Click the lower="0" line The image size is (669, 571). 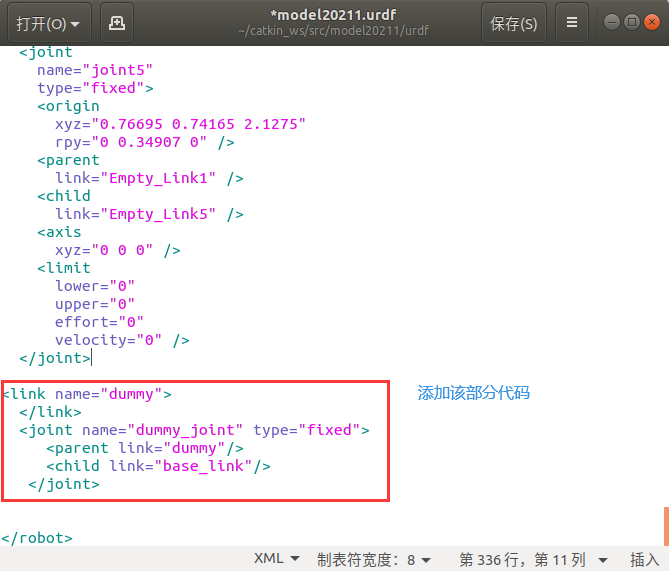pos(95,286)
